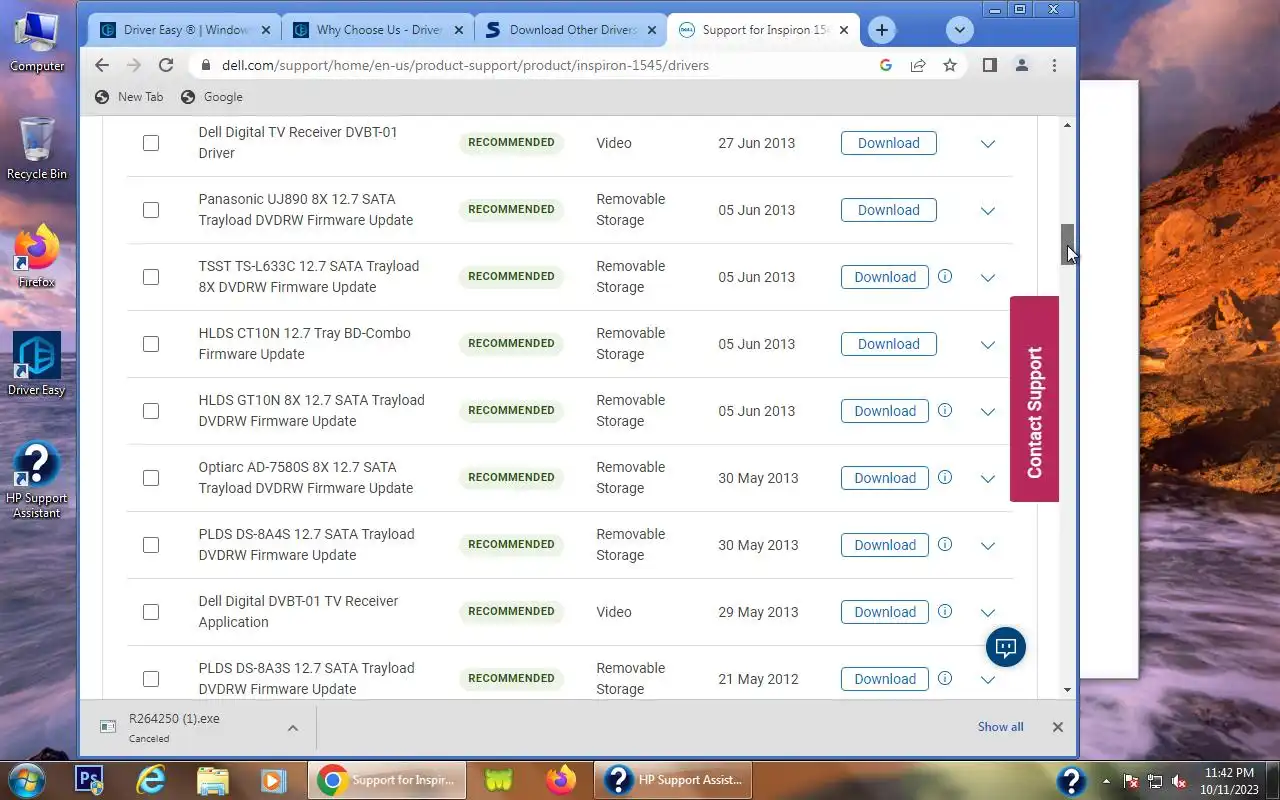Open the Contact Support side button

pyautogui.click(x=1034, y=399)
